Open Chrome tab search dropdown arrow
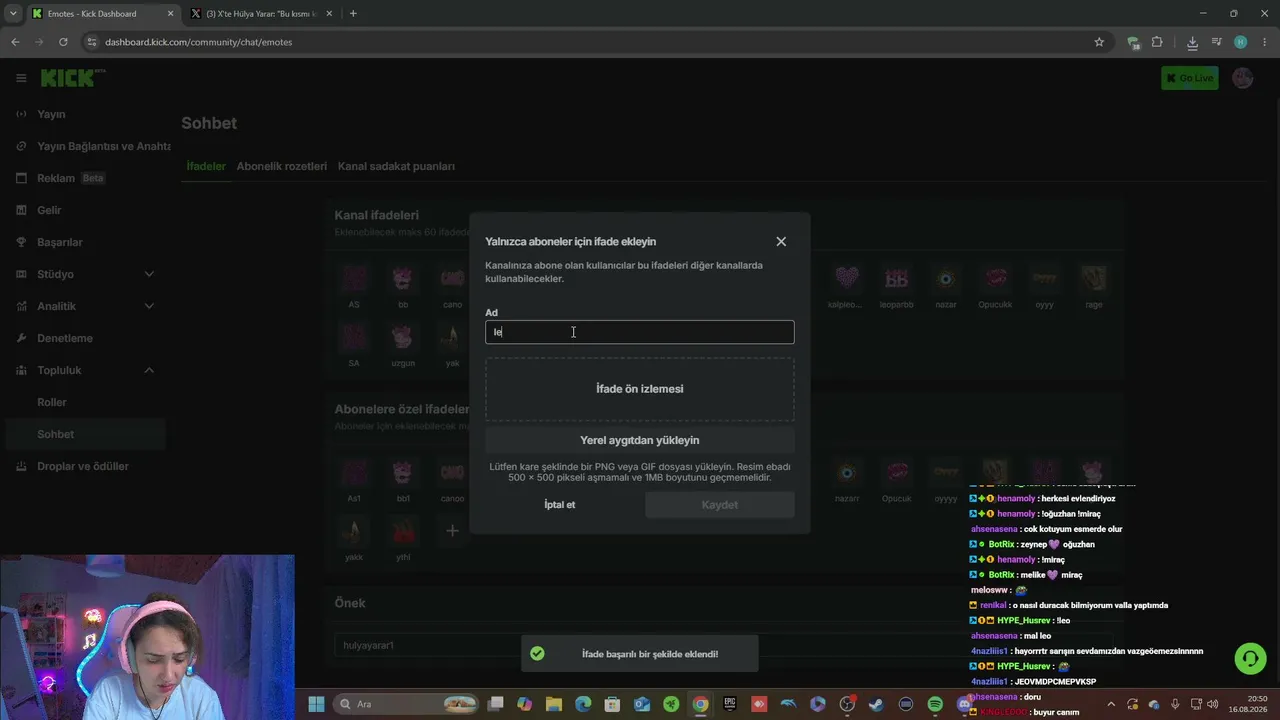This screenshot has width=1280, height=720. (13, 14)
